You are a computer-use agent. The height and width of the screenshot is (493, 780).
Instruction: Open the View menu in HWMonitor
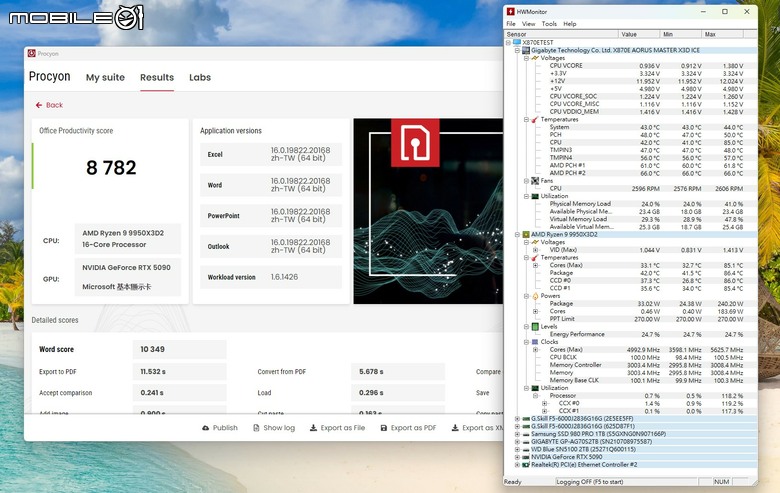(x=528, y=24)
